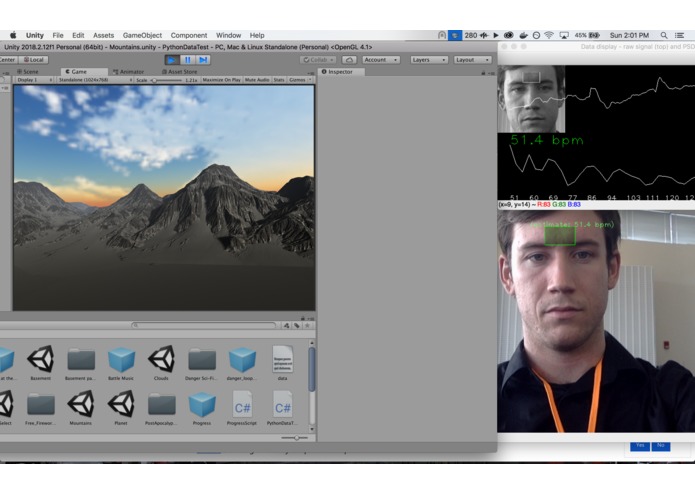Image resolution: width=695 pixels, height=494 pixels.
Task: Adjust the Project icon size slider
Action: coord(295,438)
